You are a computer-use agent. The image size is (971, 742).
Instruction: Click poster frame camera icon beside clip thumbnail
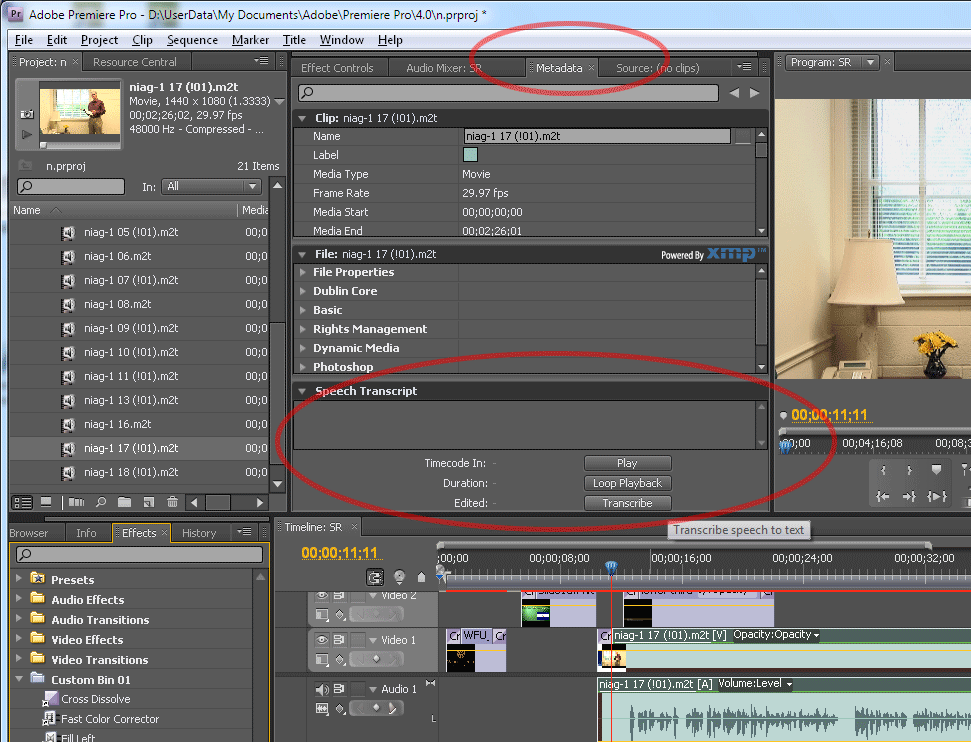27,114
